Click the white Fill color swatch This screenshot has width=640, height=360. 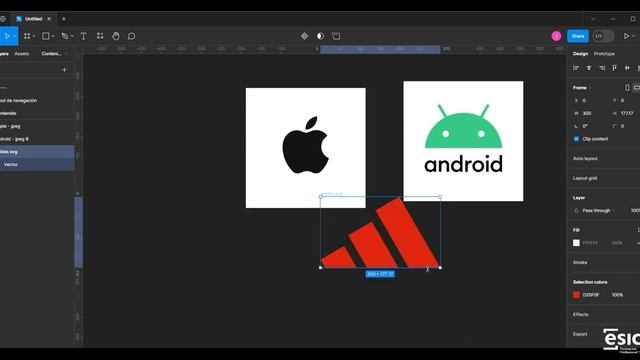[x=576, y=243]
